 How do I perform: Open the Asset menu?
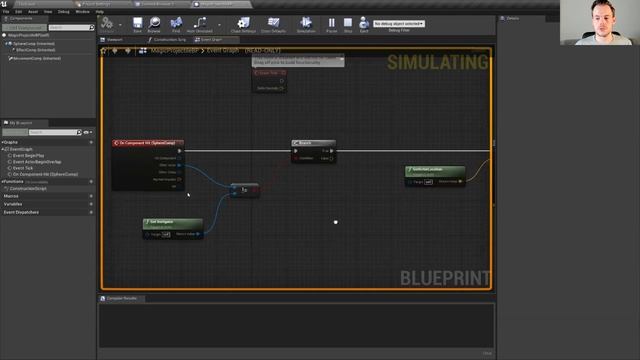(x=33, y=12)
